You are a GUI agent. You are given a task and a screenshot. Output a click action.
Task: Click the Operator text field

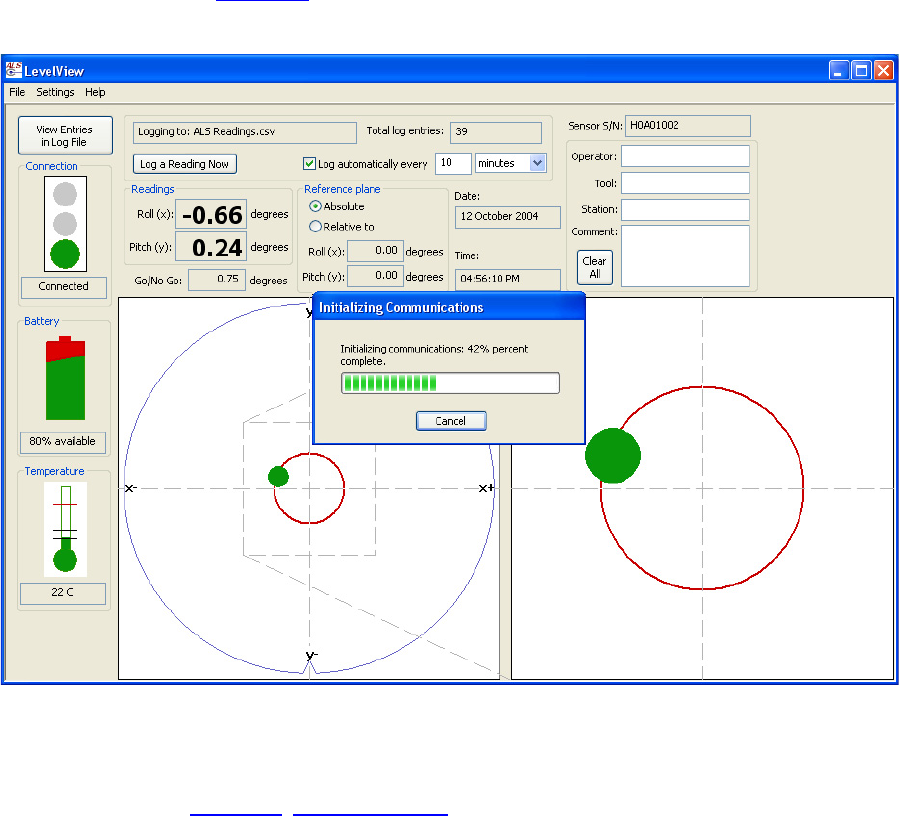click(685, 156)
